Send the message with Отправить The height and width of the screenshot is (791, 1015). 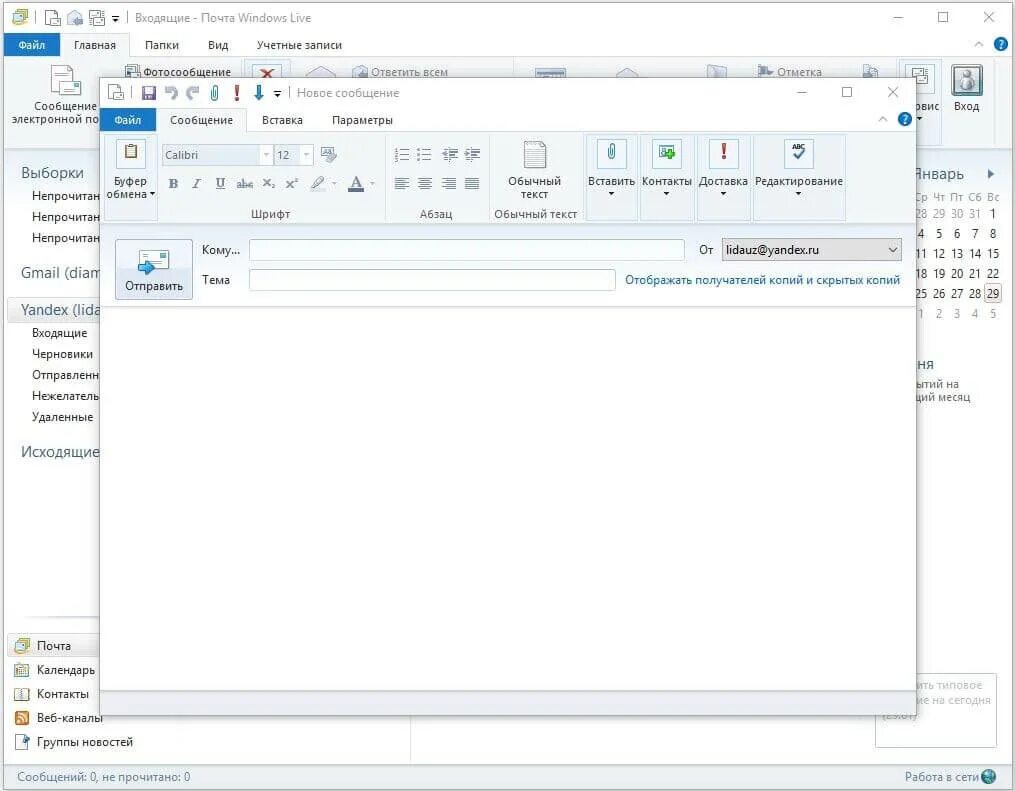154,269
